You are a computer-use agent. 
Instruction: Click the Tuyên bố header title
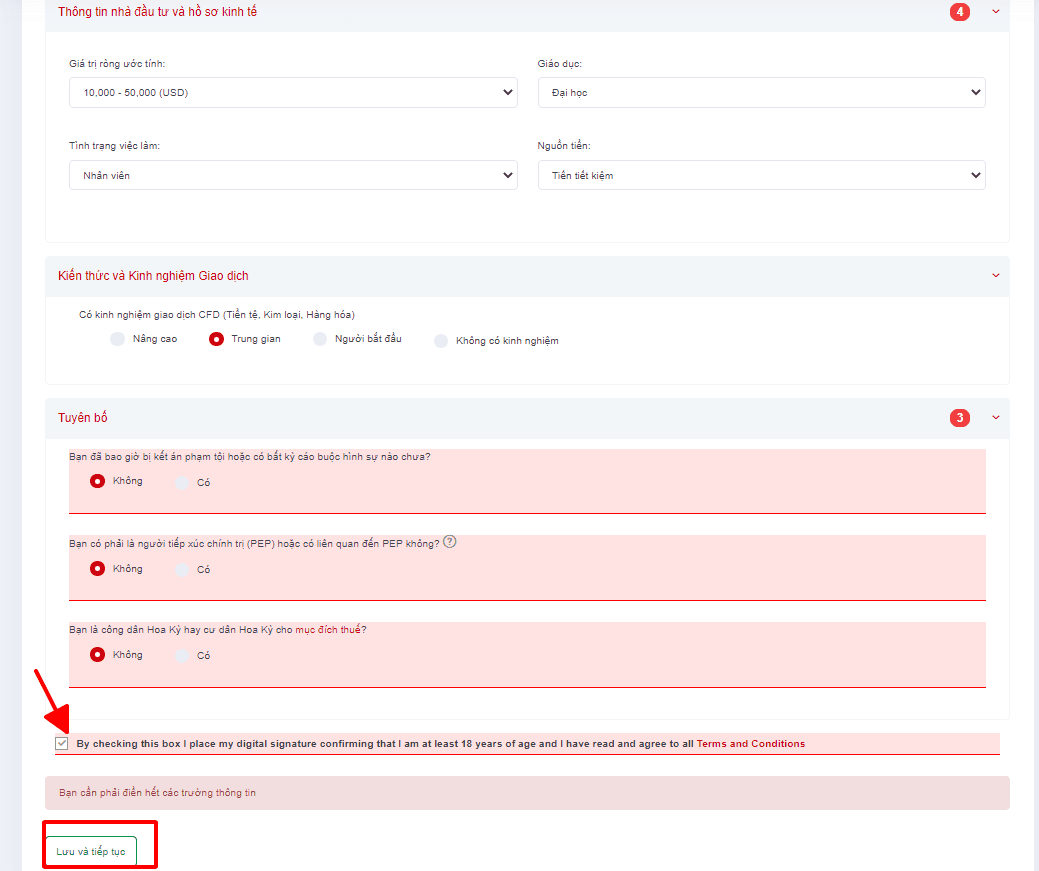tap(82, 417)
